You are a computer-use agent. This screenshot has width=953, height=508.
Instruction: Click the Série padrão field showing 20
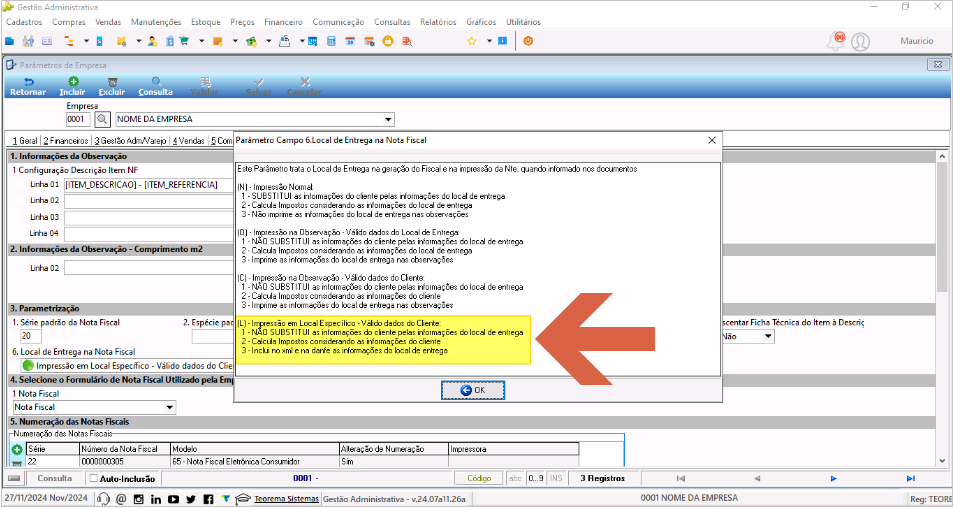[x=30, y=336]
